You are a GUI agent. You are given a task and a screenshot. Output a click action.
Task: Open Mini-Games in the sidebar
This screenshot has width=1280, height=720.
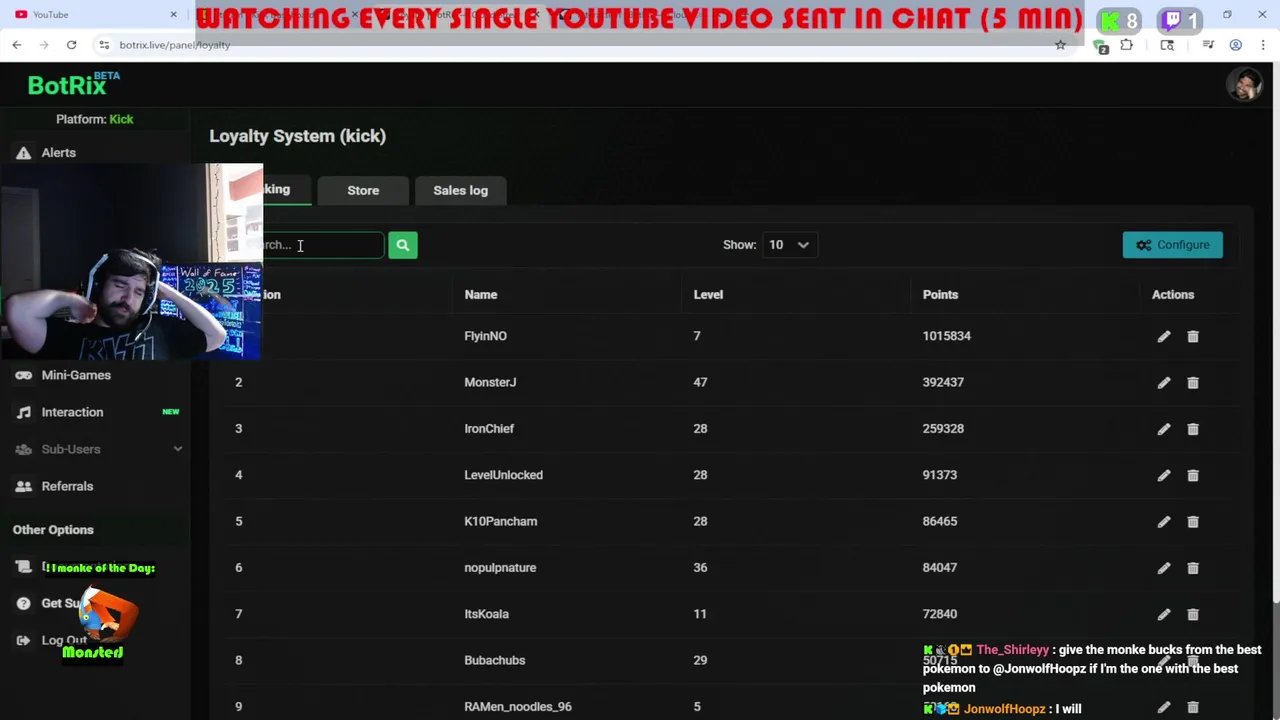tap(76, 375)
